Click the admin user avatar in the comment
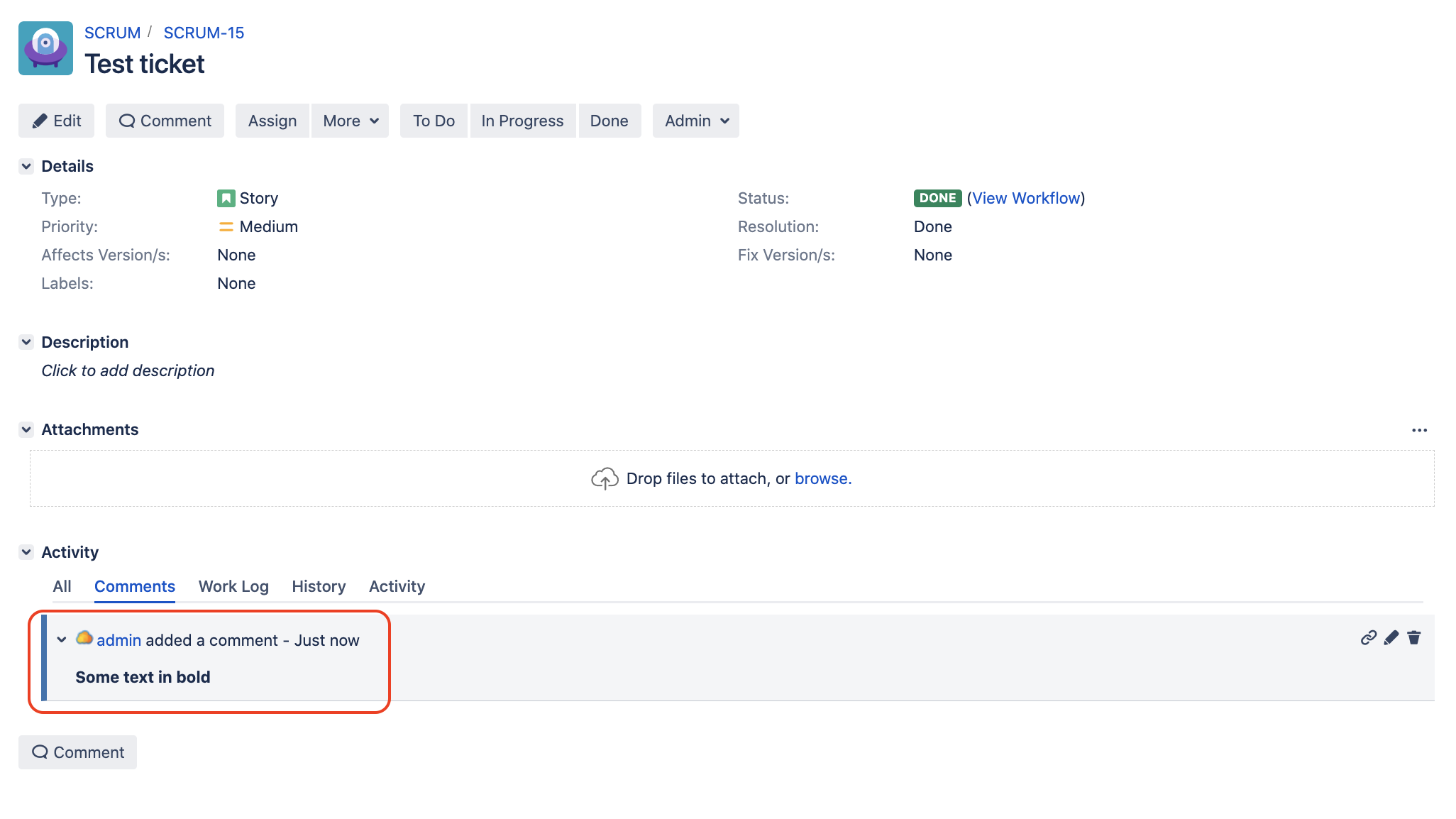The width and height of the screenshot is (1456, 819). coord(84,639)
